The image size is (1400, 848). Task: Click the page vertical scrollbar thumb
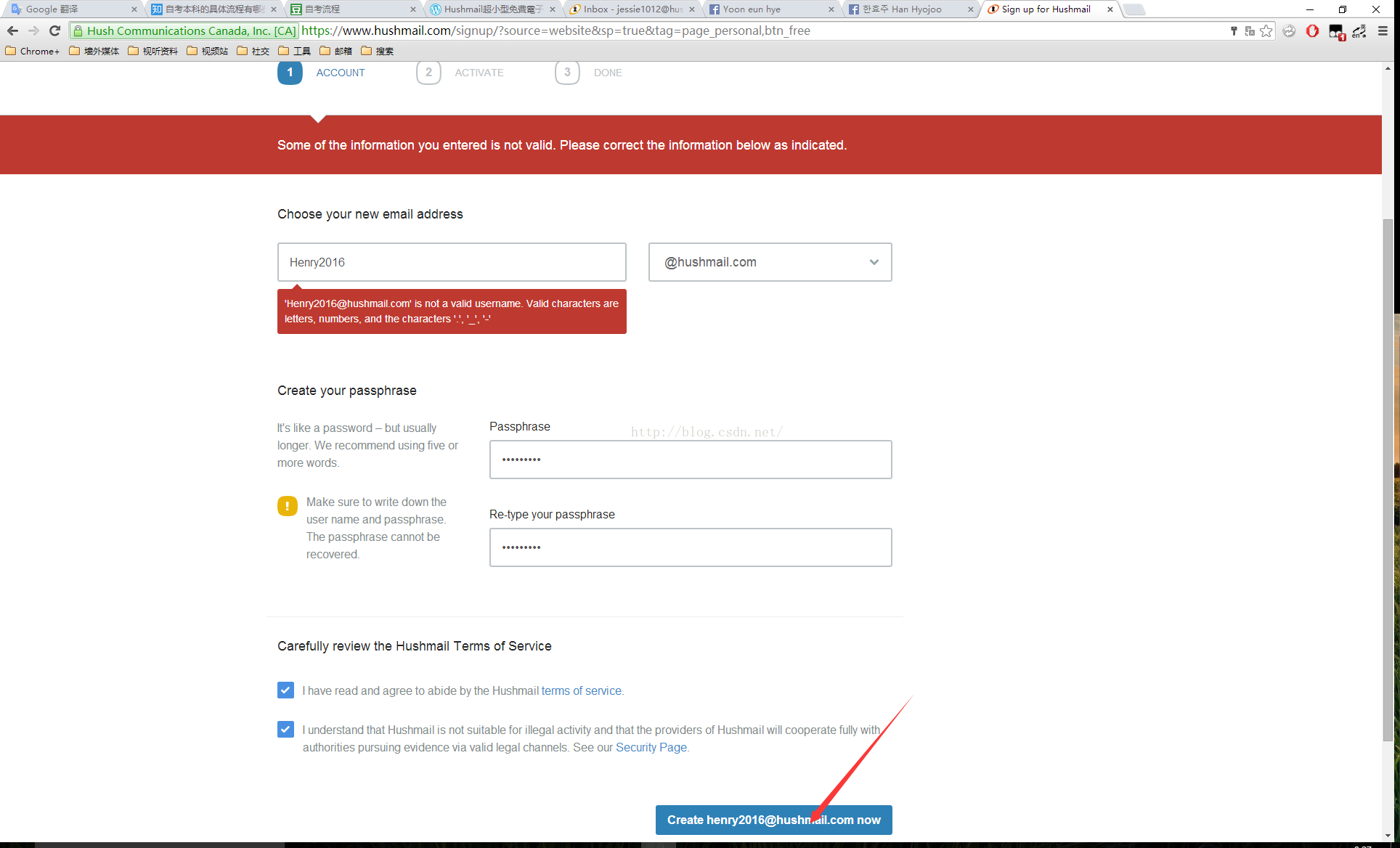(x=1388, y=479)
